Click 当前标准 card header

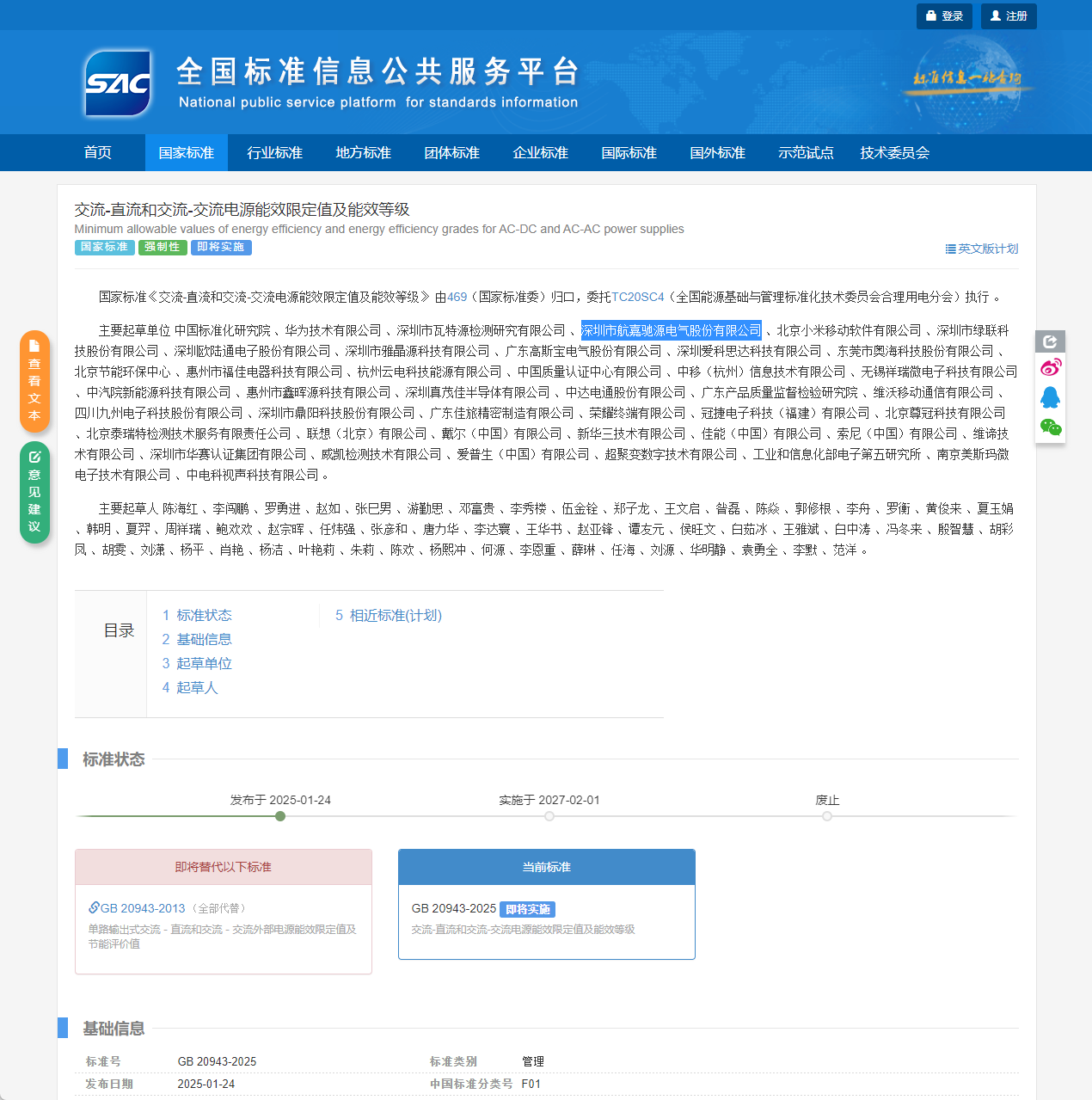[x=547, y=867]
